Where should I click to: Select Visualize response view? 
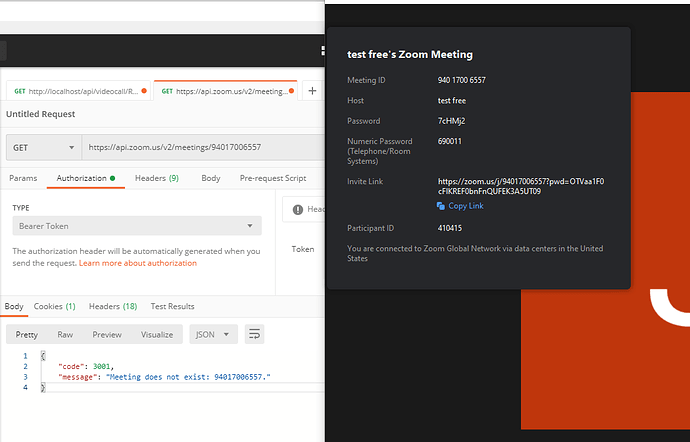coord(157,335)
